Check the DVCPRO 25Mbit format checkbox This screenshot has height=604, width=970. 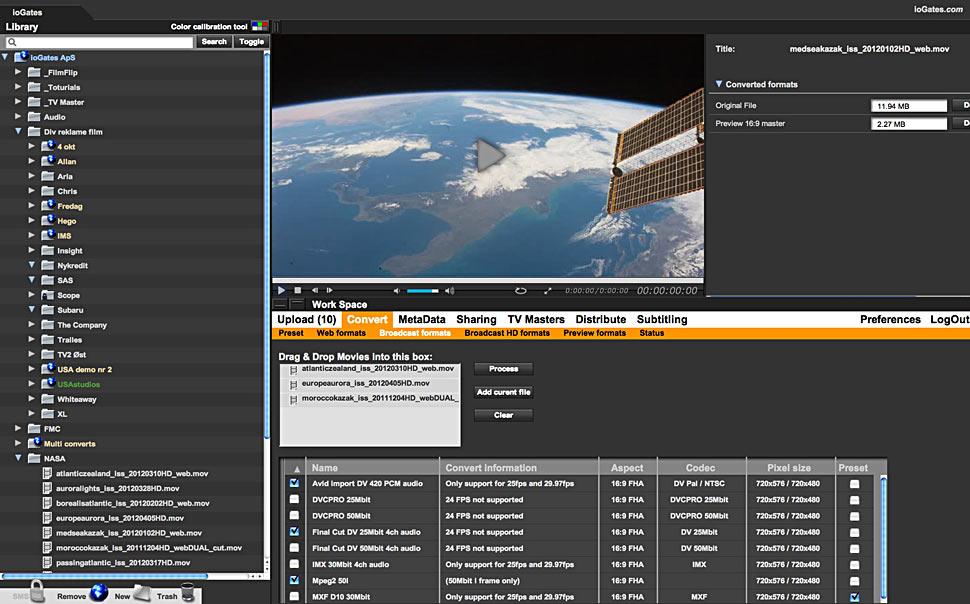point(294,500)
